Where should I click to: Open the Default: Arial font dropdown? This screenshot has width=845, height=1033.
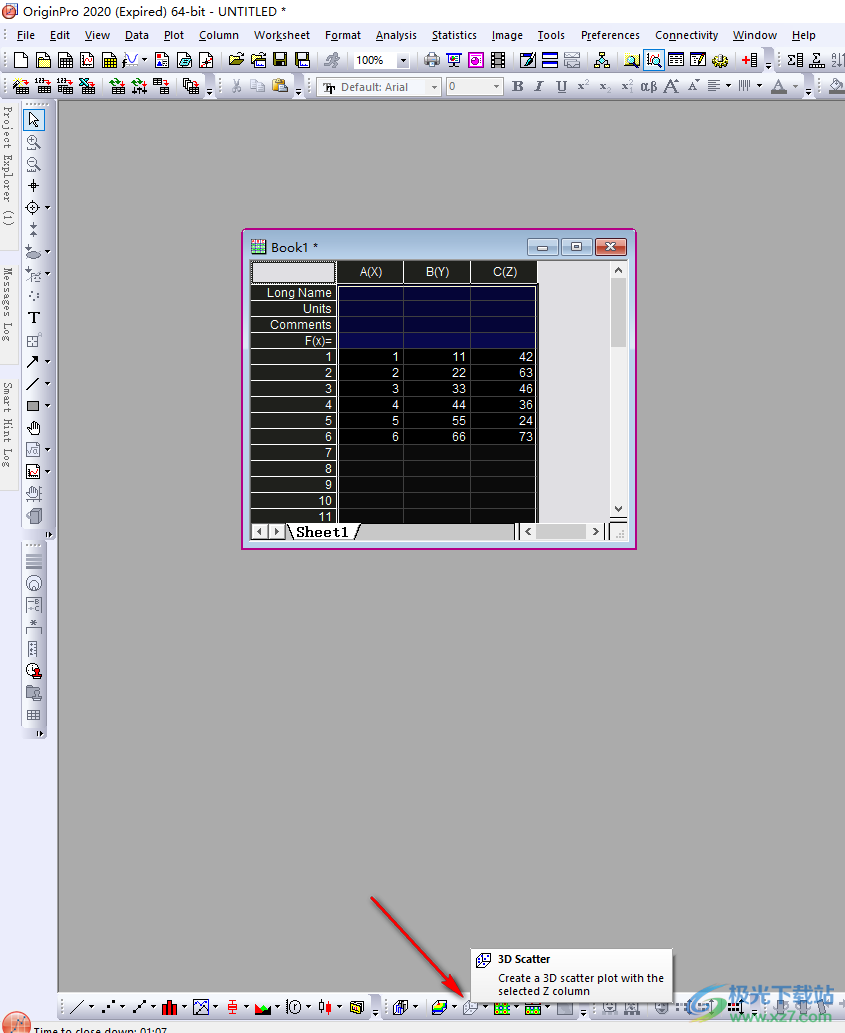coord(434,87)
